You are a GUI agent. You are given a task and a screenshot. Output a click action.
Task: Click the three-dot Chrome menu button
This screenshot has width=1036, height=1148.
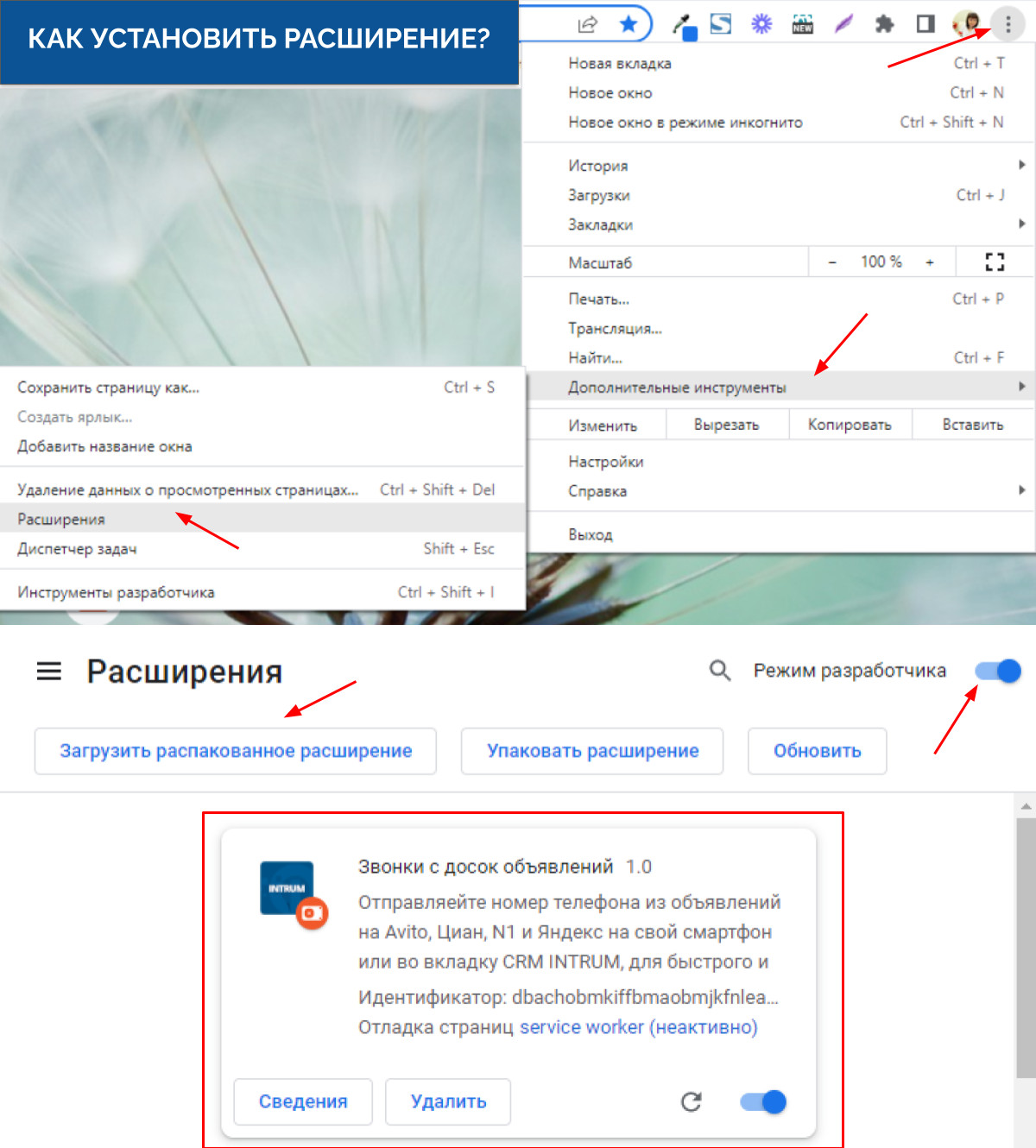tap(1008, 24)
